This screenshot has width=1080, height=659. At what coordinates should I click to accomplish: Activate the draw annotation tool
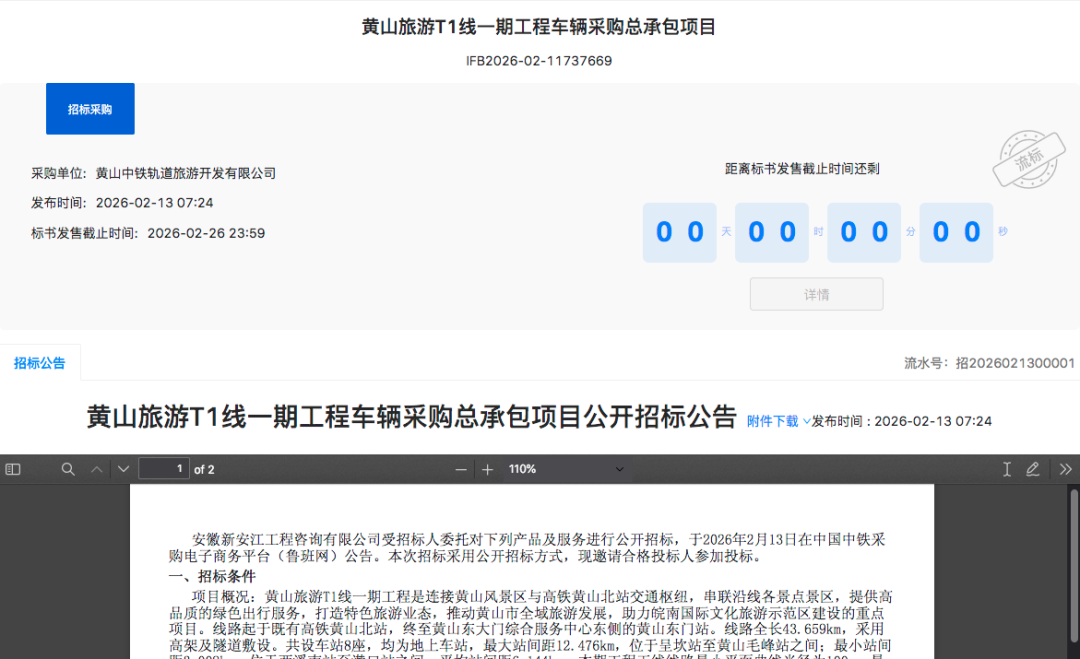coord(1033,469)
